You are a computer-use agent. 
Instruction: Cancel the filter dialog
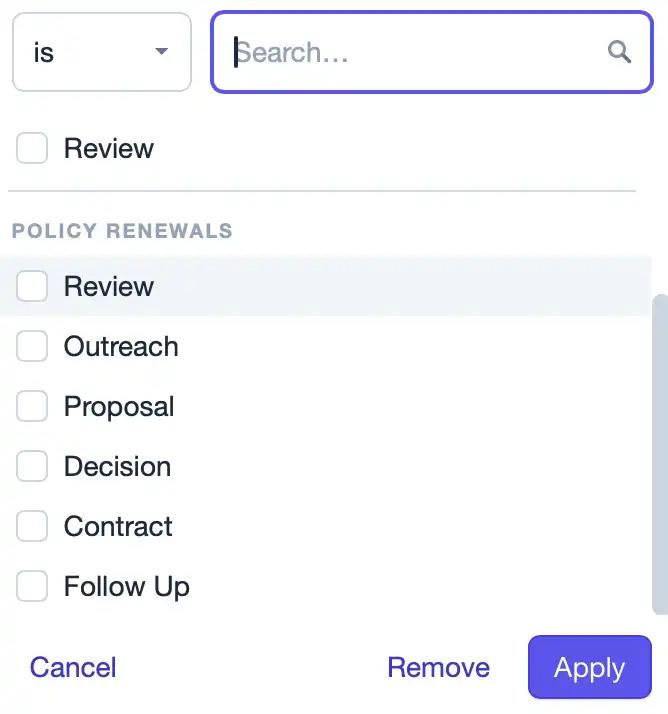click(x=73, y=668)
